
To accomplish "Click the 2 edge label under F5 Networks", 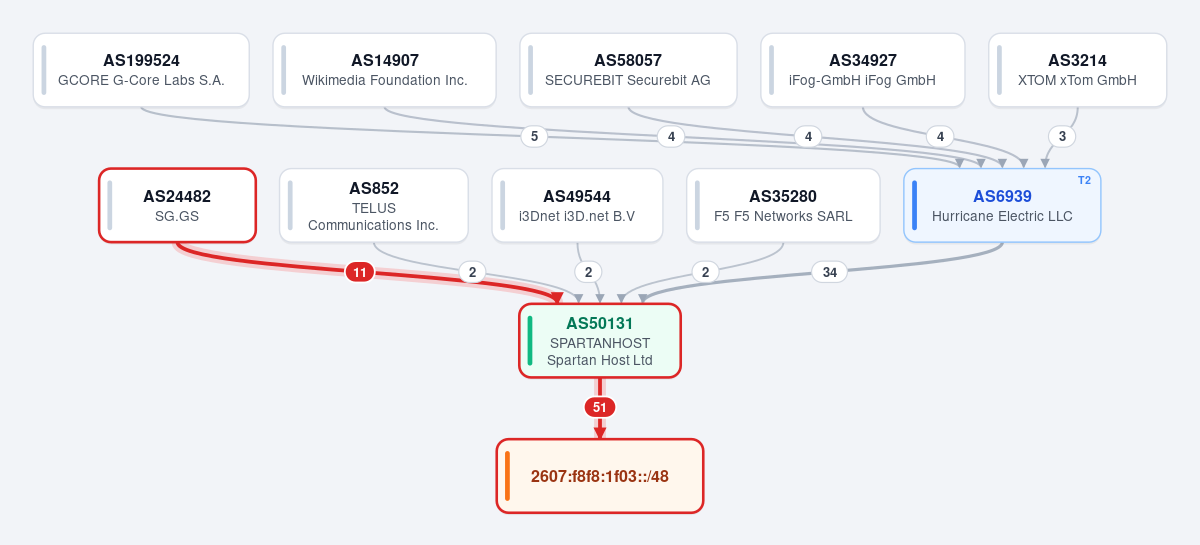I will coord(705,272).
